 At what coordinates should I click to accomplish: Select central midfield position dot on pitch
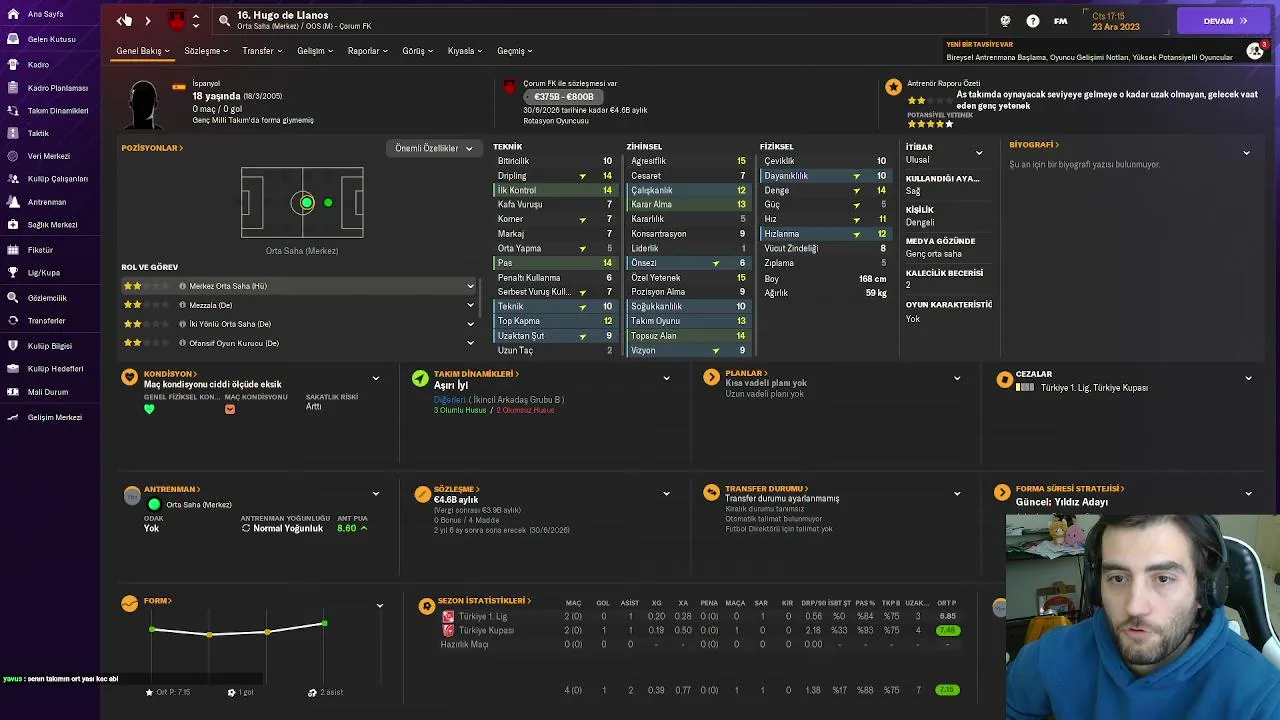click(306, 203)
